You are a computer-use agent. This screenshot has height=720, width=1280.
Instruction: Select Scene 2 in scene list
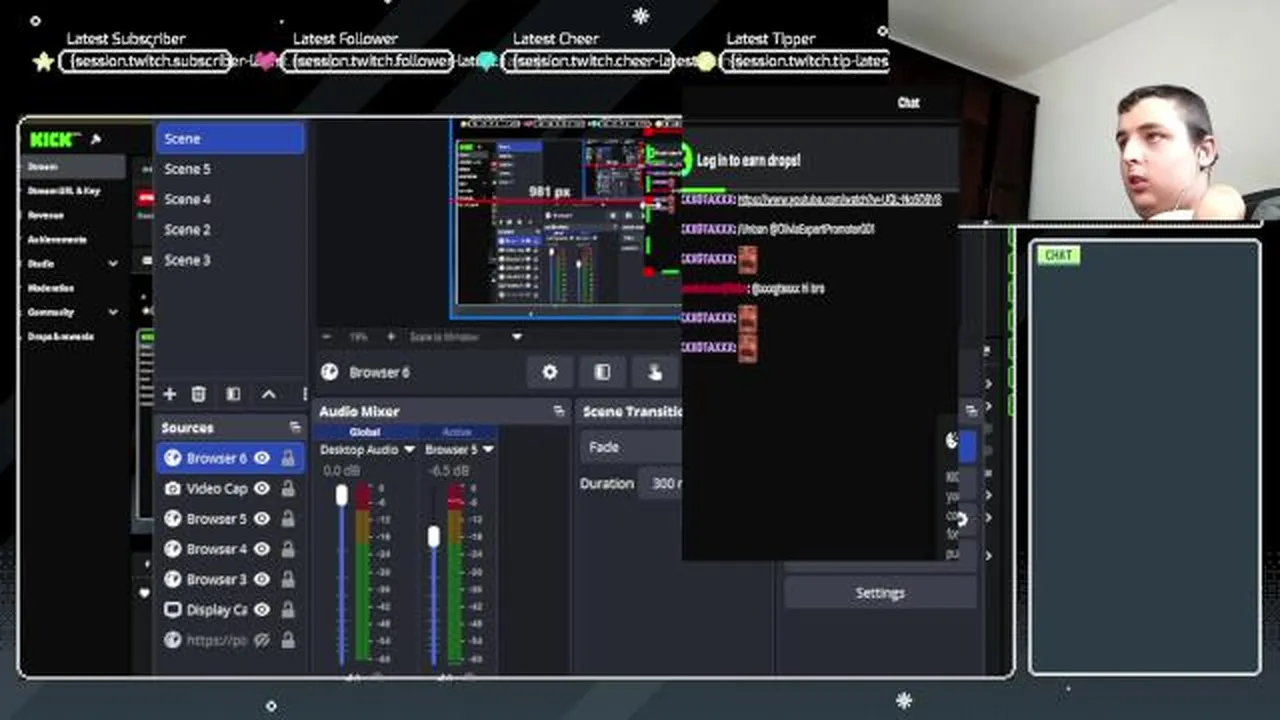[230, 229]
